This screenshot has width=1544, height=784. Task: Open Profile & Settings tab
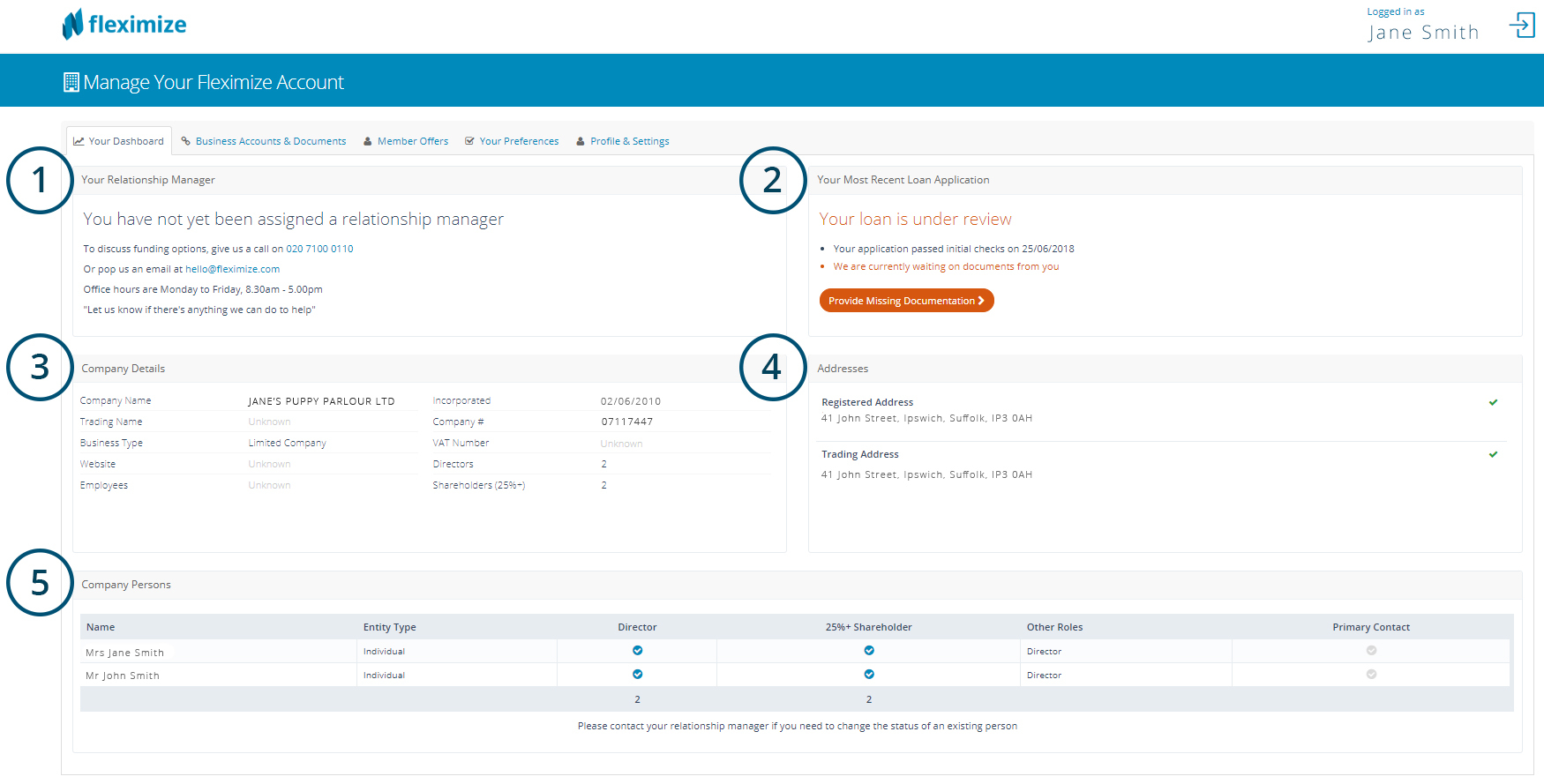click(x=623, y=141)
